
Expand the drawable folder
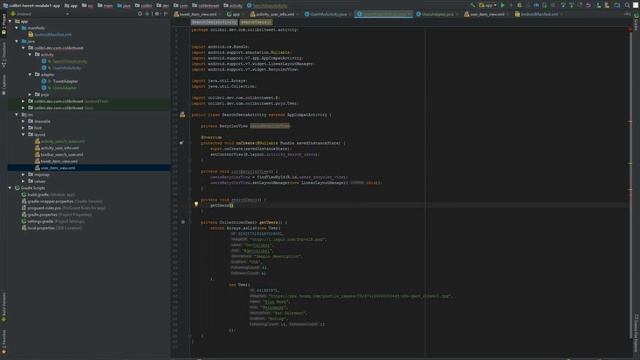coord(23,121)
